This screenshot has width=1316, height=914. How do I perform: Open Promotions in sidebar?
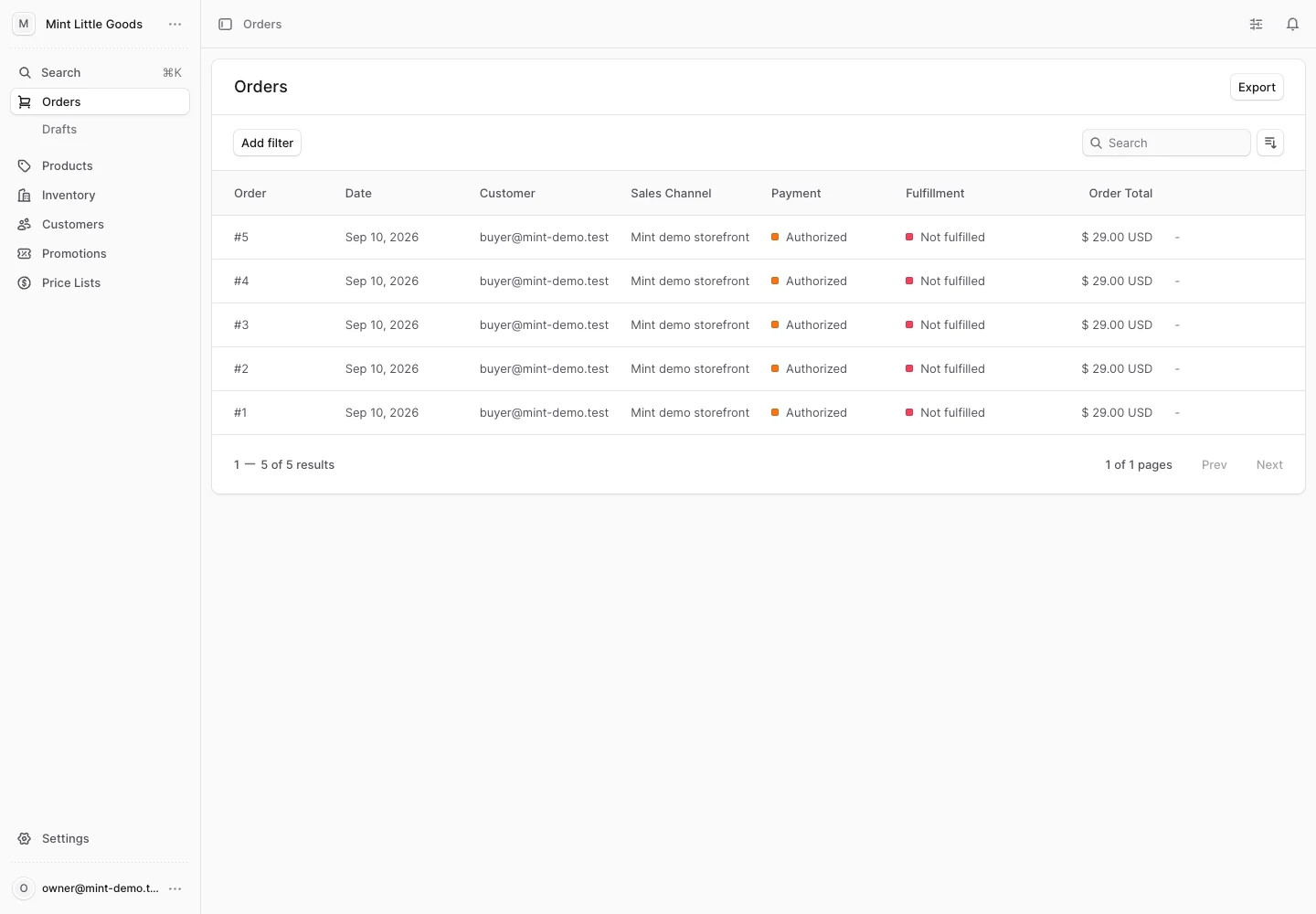pyautogui.click(x=100, y=253)
